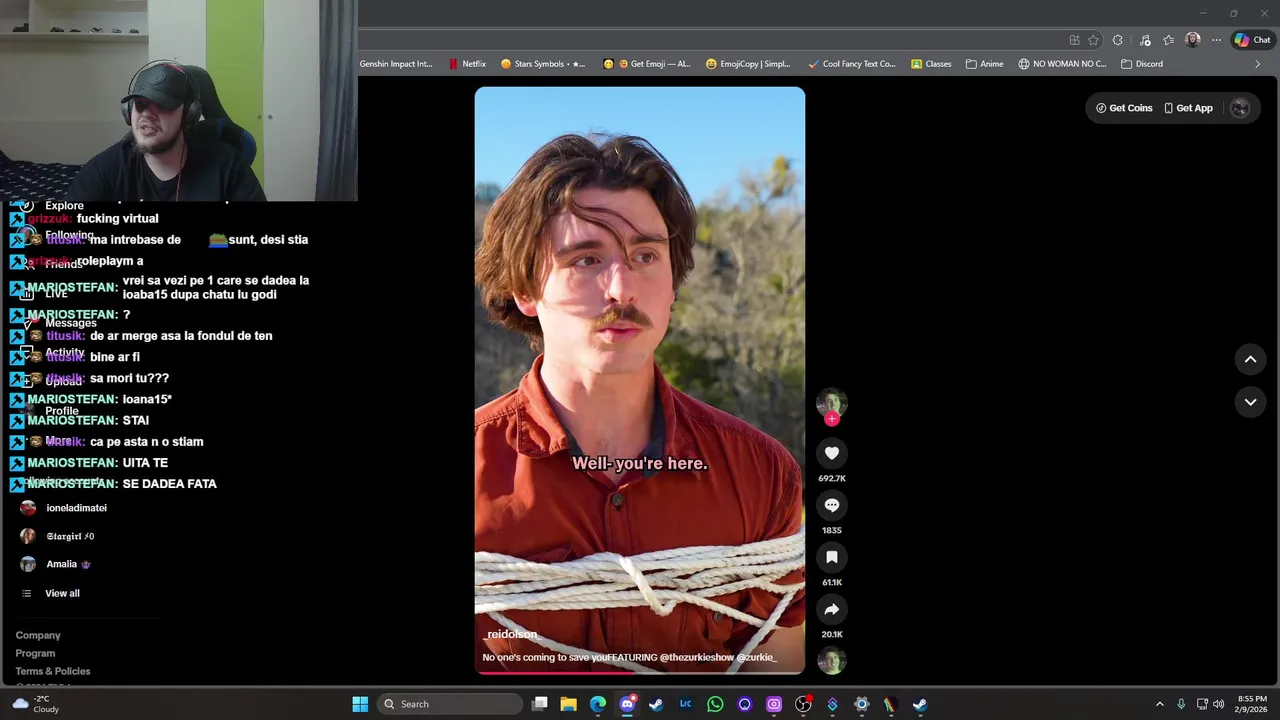
Task: Open Lightroom Classic from the taskbar
Action: [685, 704]
